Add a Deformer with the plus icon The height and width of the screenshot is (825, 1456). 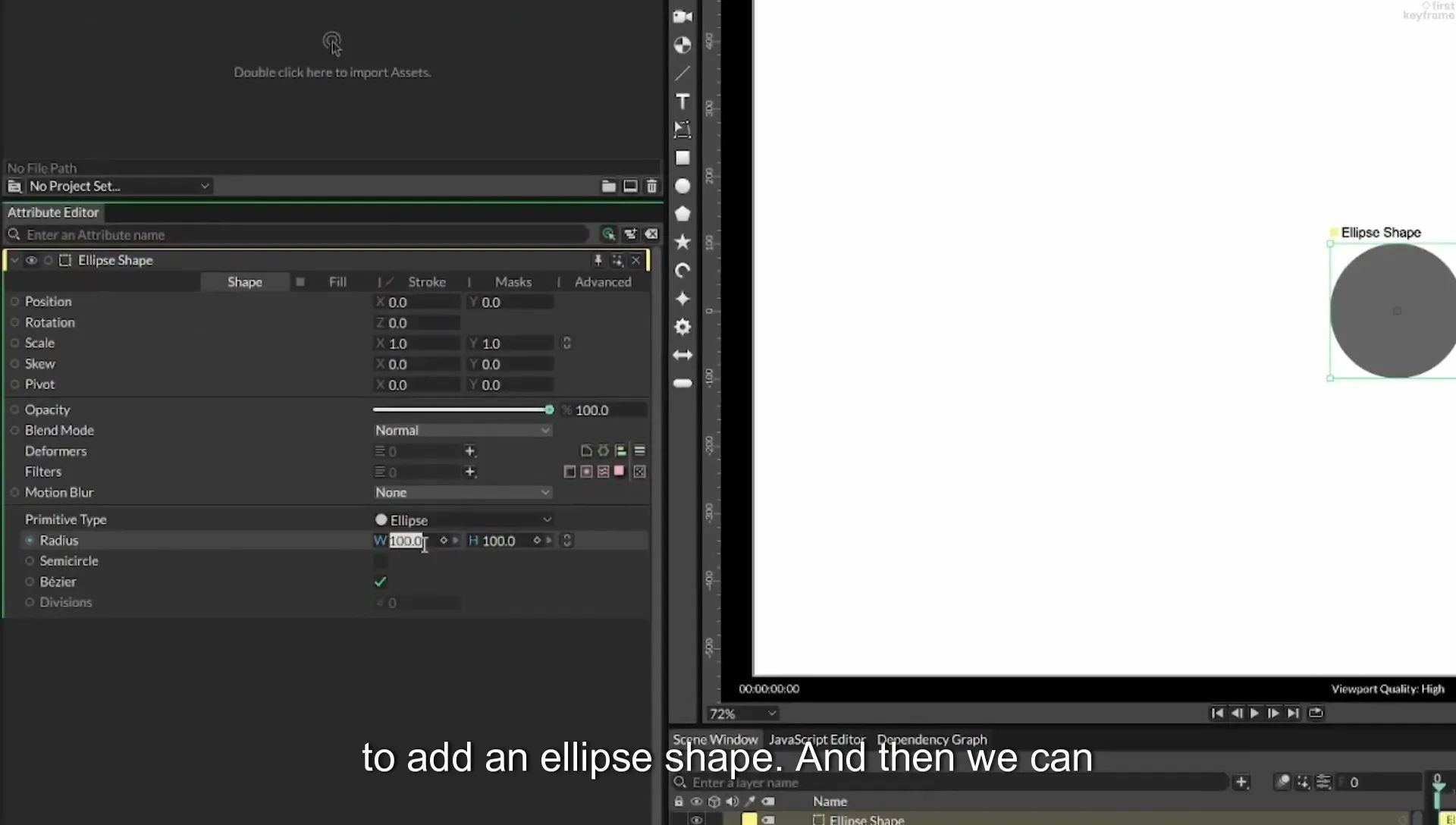(x=470, y=451)
